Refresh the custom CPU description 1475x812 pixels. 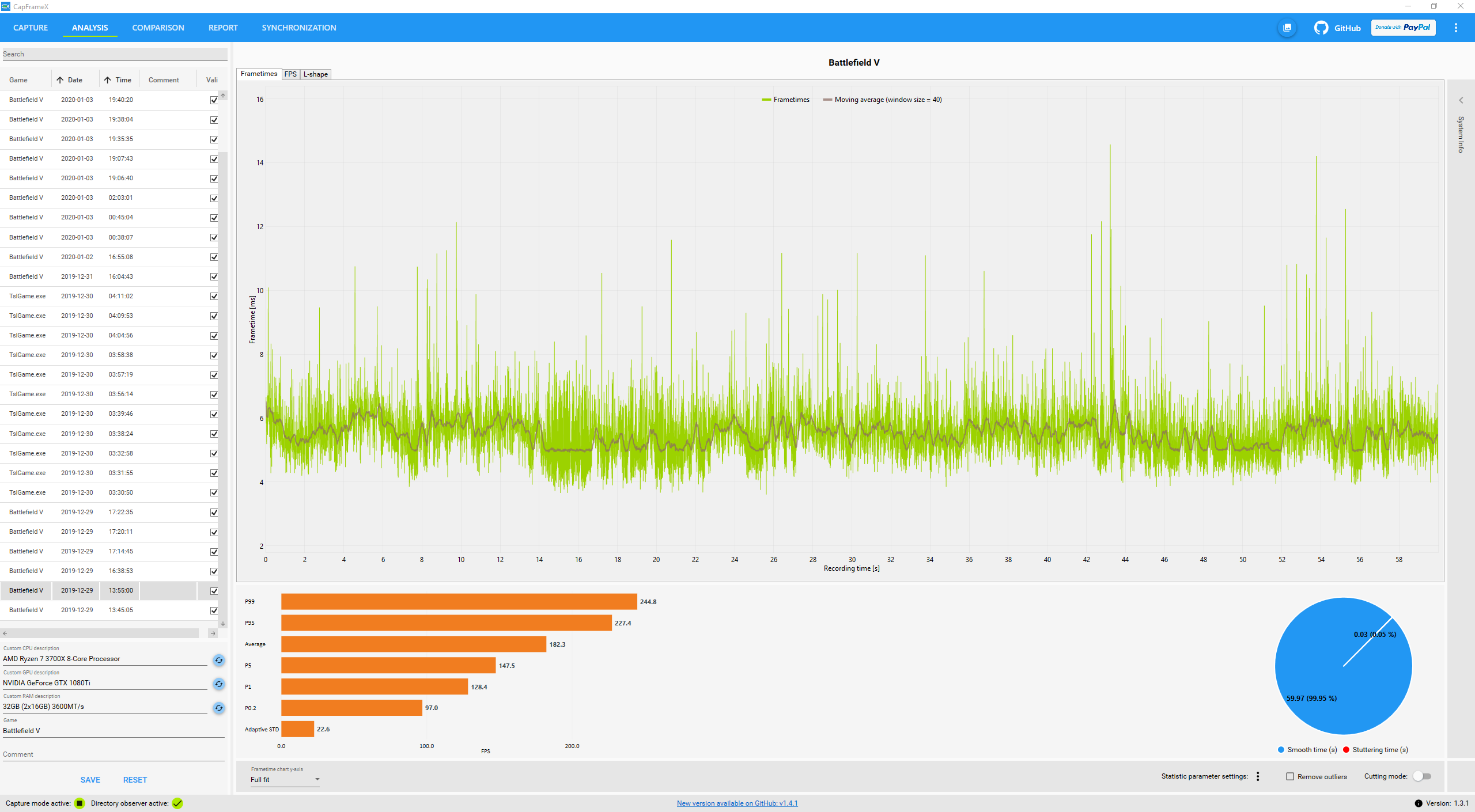click(219, 660)
